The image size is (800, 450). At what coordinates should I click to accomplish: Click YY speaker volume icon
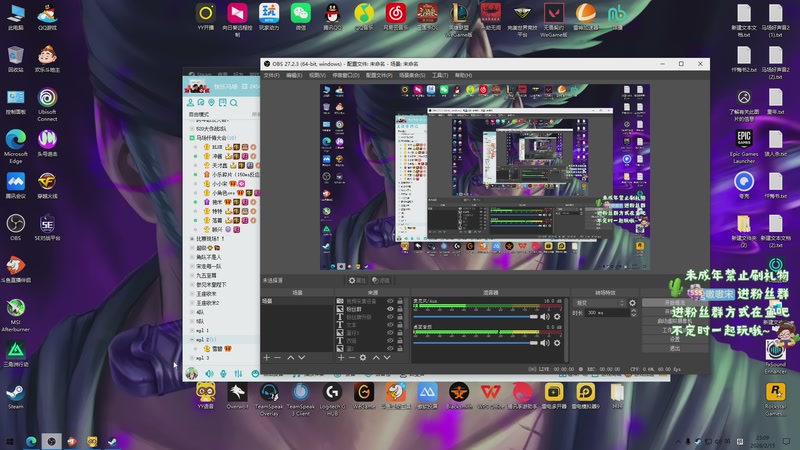pyautogui.click(x=209, y=374)
